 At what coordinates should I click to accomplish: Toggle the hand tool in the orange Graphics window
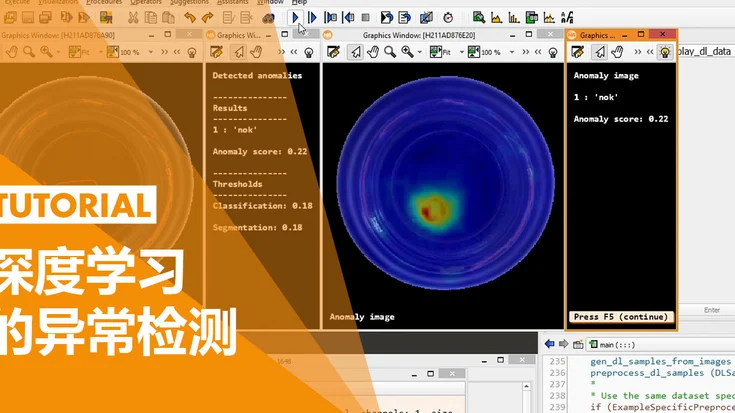coord(617,52)
